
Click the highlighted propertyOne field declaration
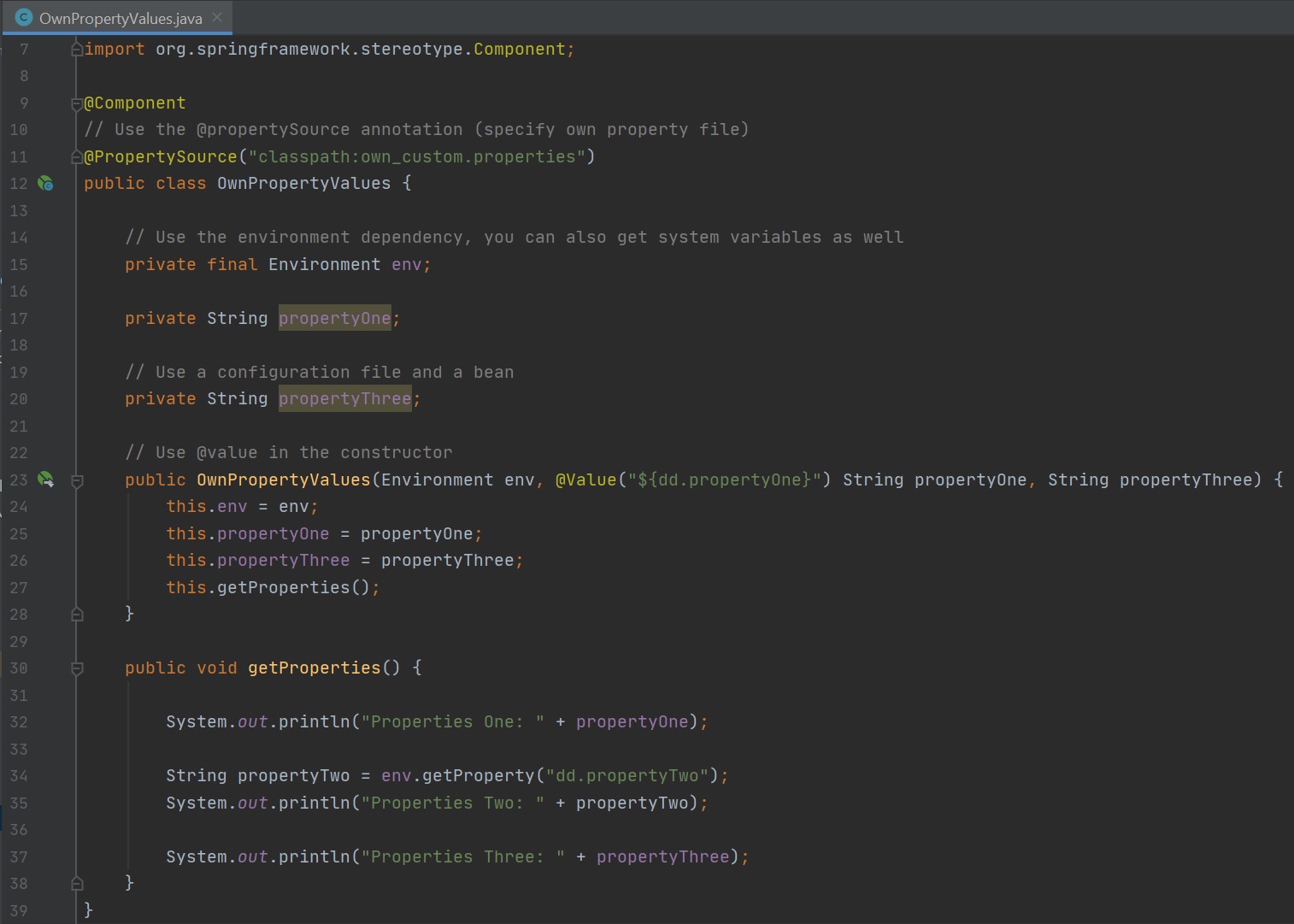[x=334, y=319]
